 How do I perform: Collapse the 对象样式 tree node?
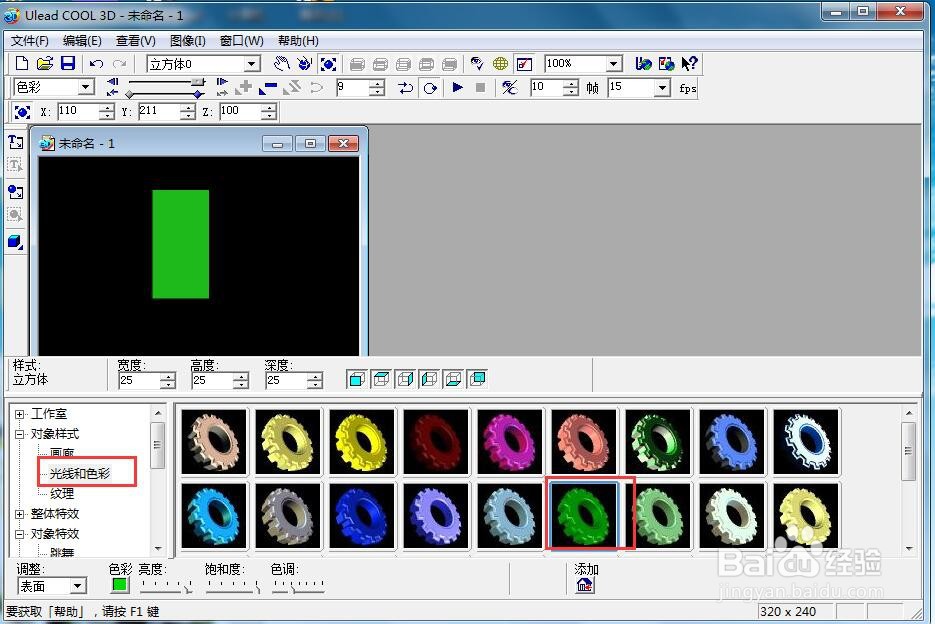tap(20, 434)
